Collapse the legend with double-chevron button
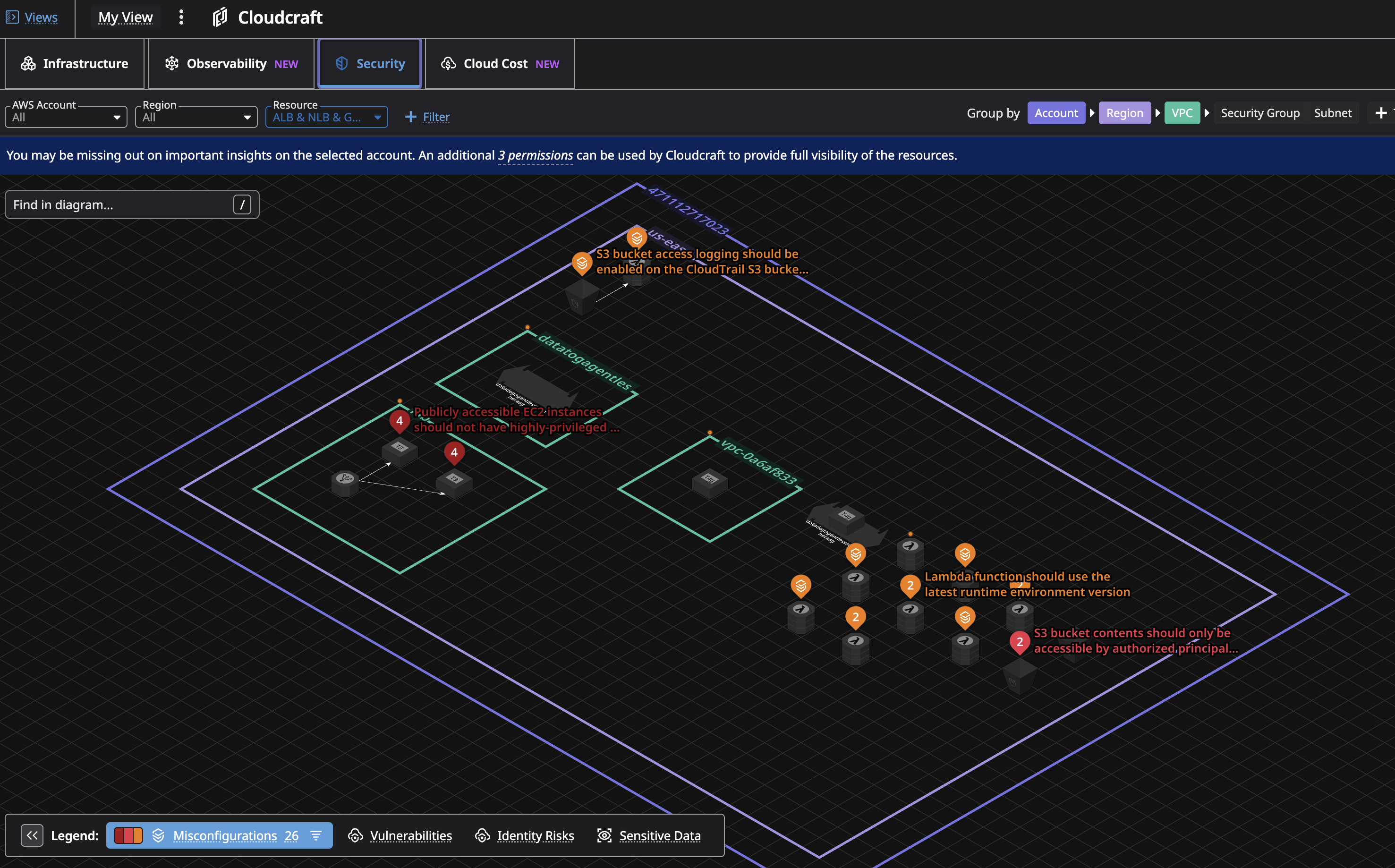Viewport: 1395px width, 868px height. [x=32, y=835]
